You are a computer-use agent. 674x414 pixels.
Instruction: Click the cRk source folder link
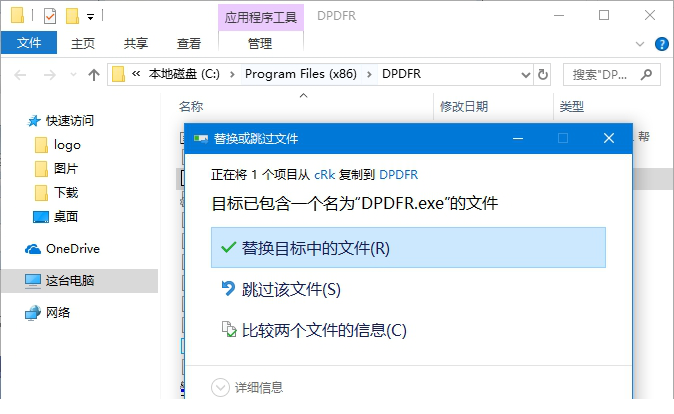pos(325,175)
